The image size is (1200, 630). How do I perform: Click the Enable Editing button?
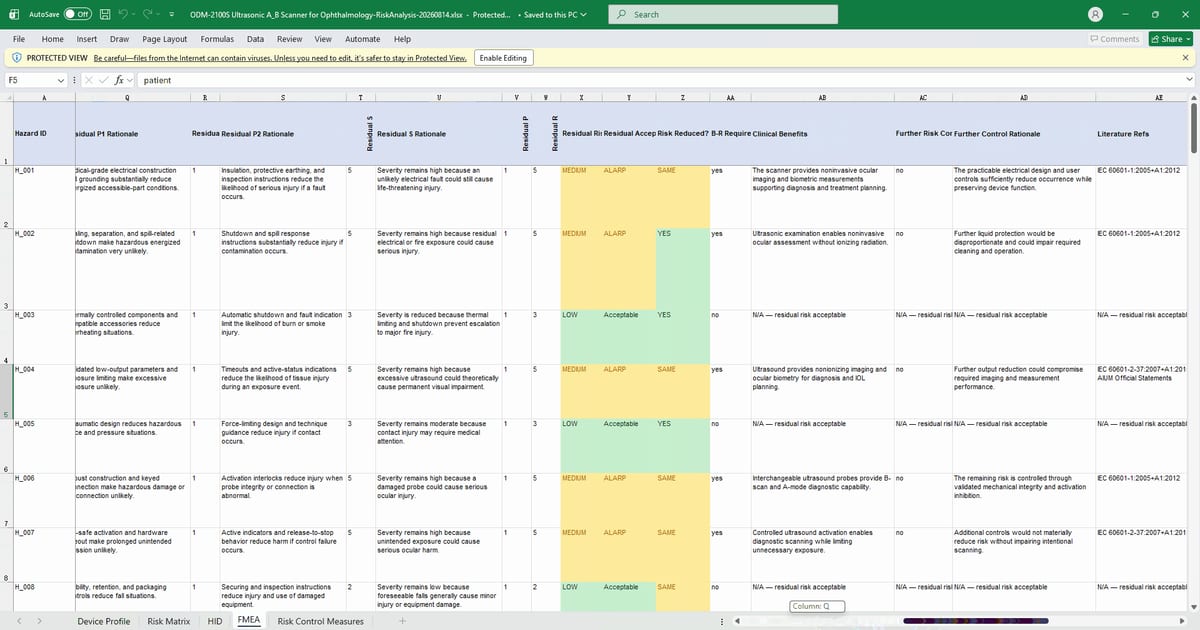[503, 58]
